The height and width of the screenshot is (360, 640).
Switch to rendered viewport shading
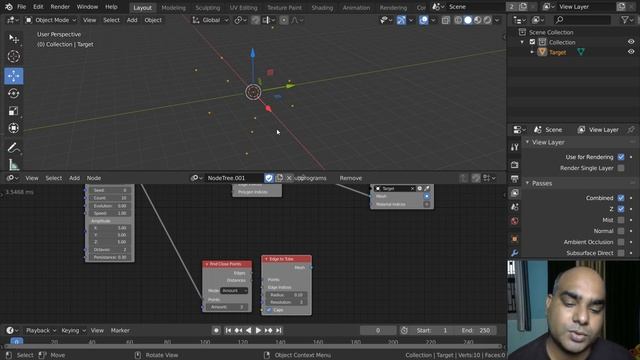tap(487, 20)
